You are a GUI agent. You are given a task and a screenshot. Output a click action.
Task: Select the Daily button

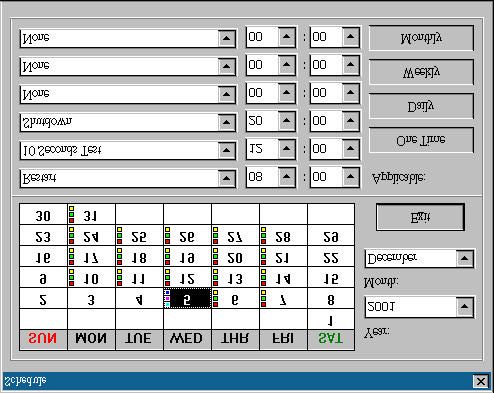pos(421,106)
